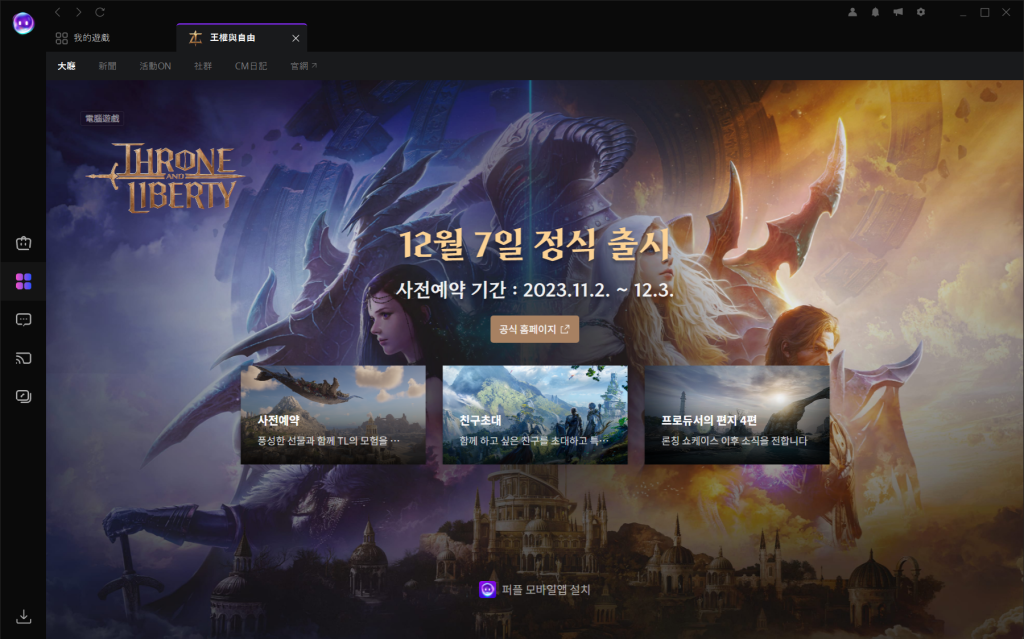Click the Purple launcher logo icon
This screenshot has height=639, width=1024.
(x=23, y=23)
